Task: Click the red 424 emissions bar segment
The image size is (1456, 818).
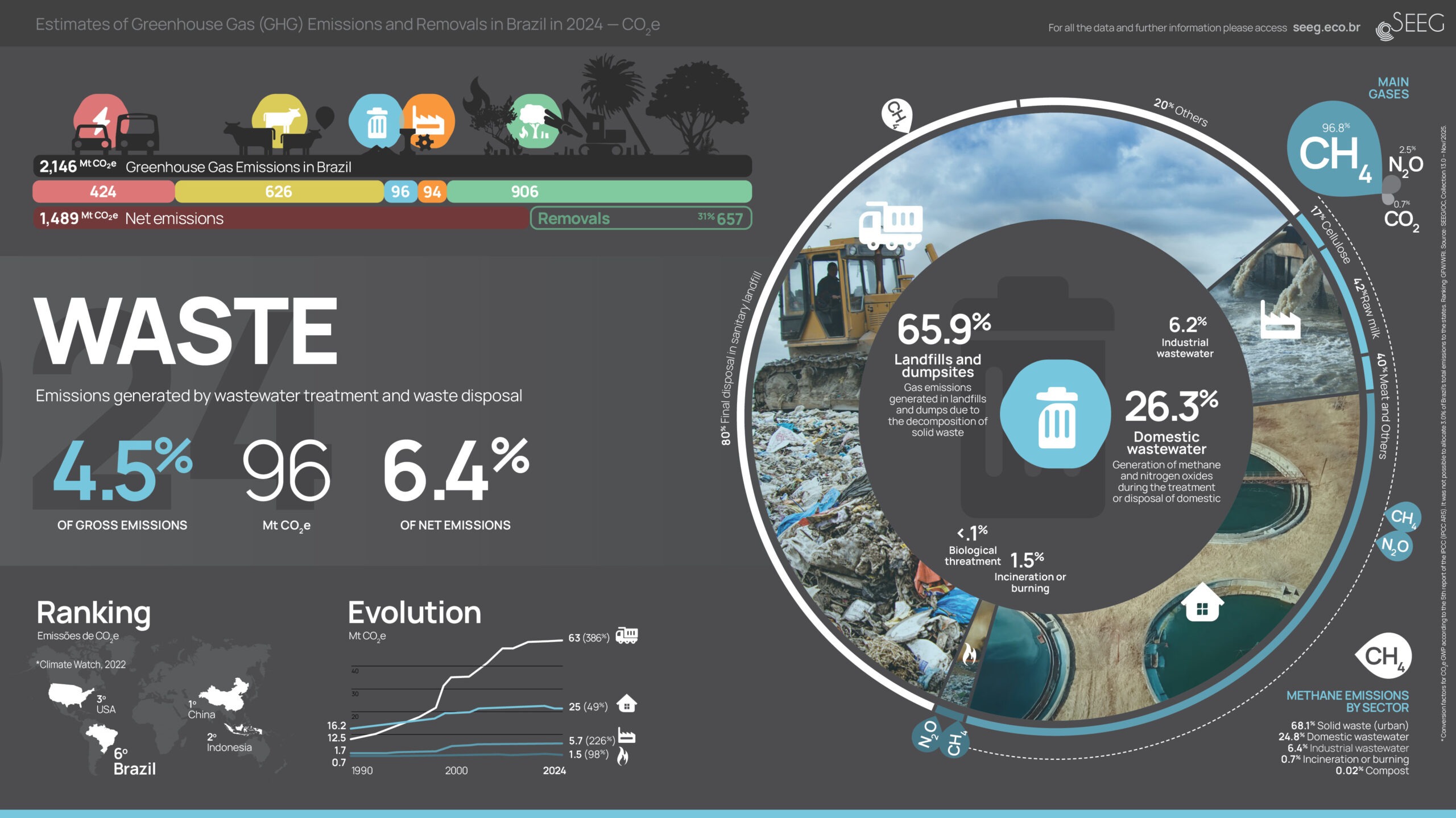Action: [x=104, y=192]
